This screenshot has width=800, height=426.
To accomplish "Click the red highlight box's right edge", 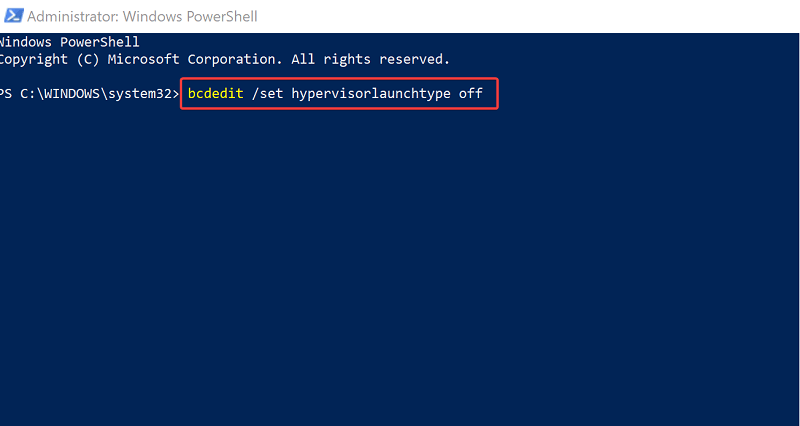I will tap(497, 93).
